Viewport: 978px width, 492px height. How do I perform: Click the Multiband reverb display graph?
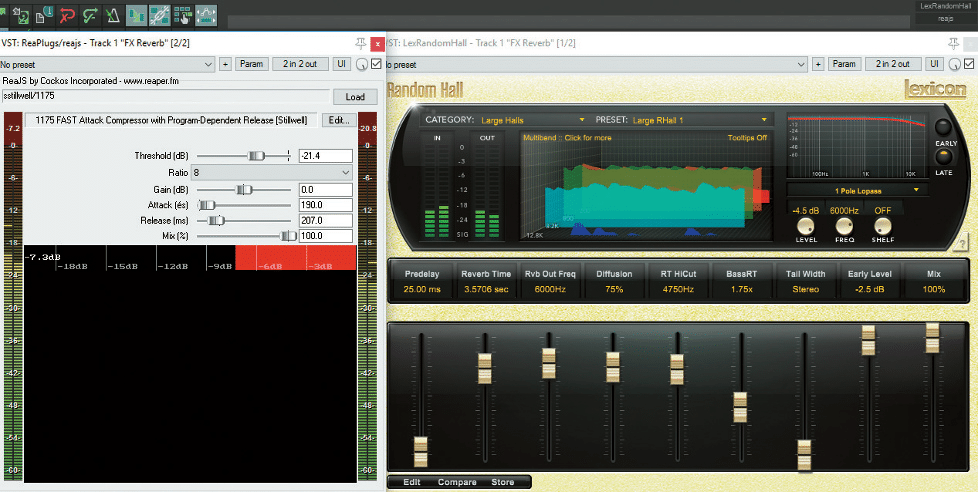click(645, 185)
